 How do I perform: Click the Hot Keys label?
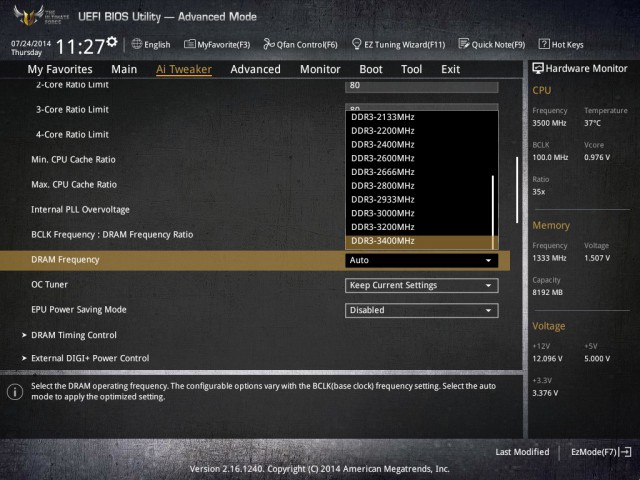click(x=567, y=44)
